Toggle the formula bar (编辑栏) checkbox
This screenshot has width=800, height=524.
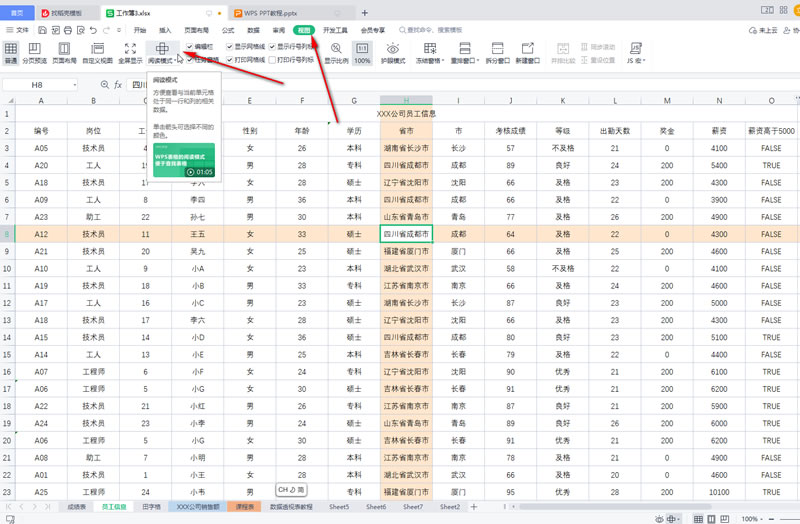click(190, 46)
